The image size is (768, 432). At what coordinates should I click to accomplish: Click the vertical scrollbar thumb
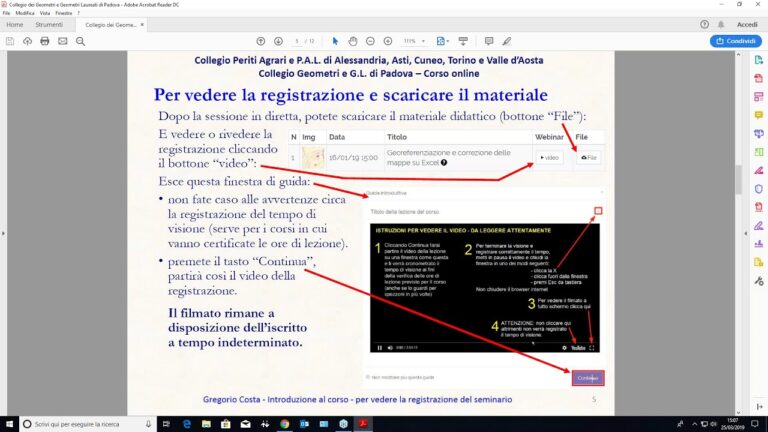click(x=739, y=181)
